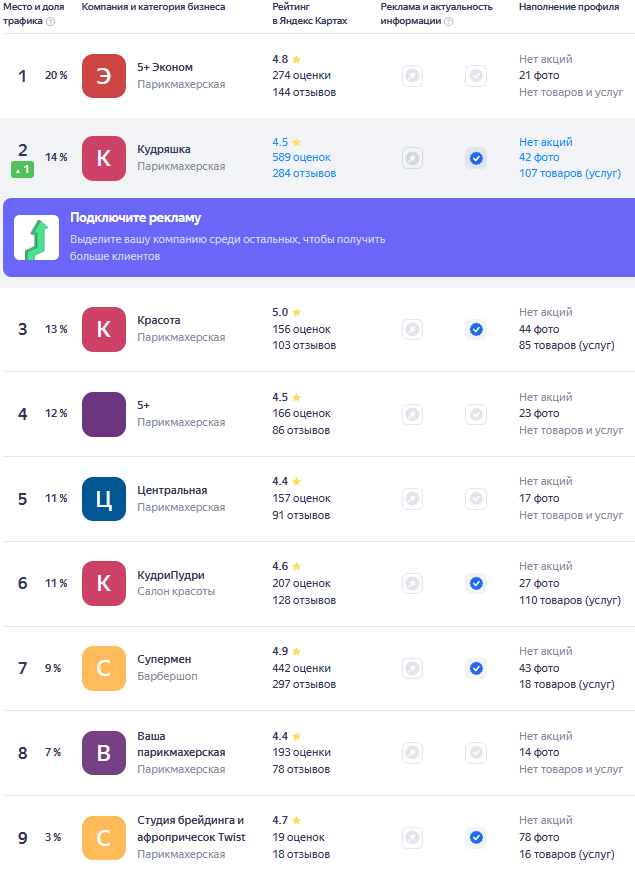Open the Супермен company logo
The height and width of the screenshot is (875, 635).
(104, 669)
